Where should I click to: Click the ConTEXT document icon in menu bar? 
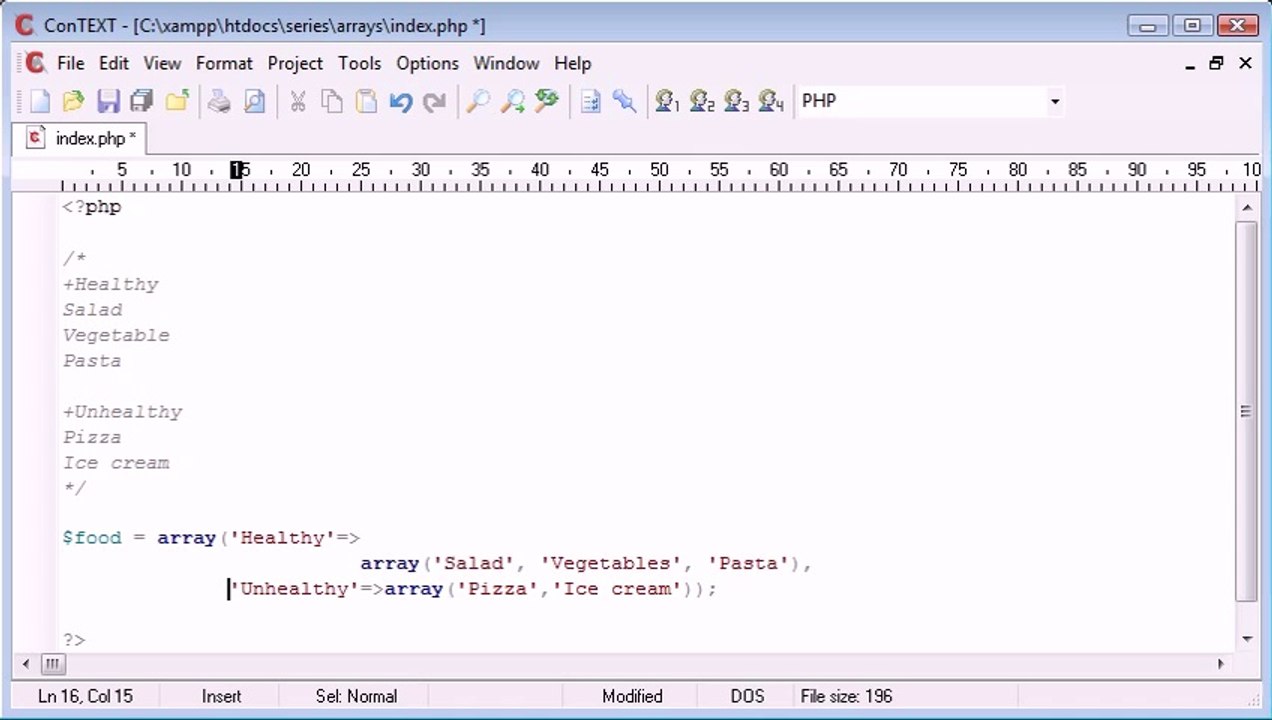click(35, 63)
